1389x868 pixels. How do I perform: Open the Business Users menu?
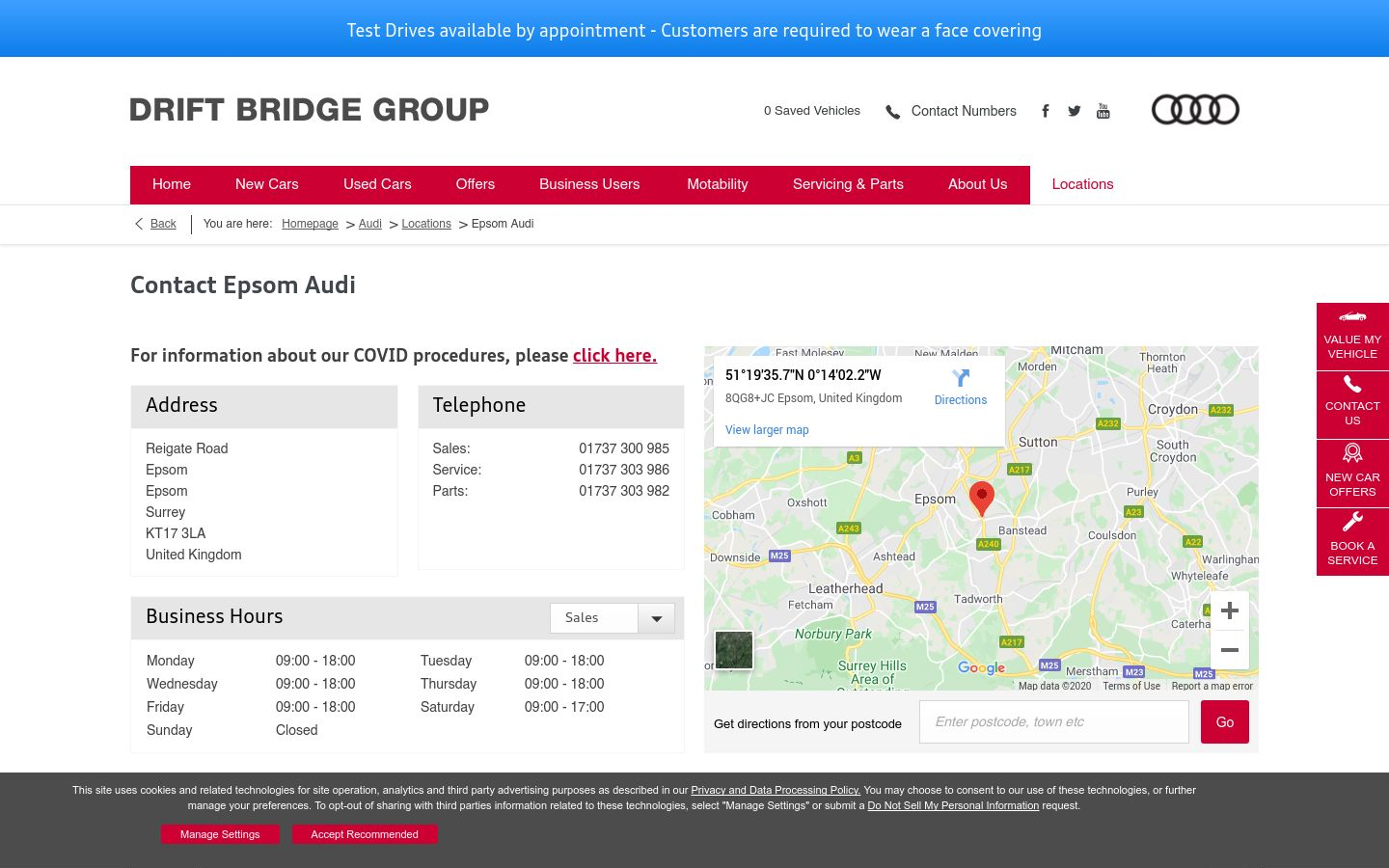click(589, 184)
